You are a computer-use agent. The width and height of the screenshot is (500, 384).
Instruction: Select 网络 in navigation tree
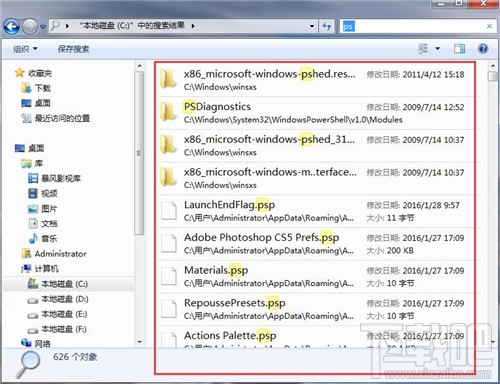(36, 343)
